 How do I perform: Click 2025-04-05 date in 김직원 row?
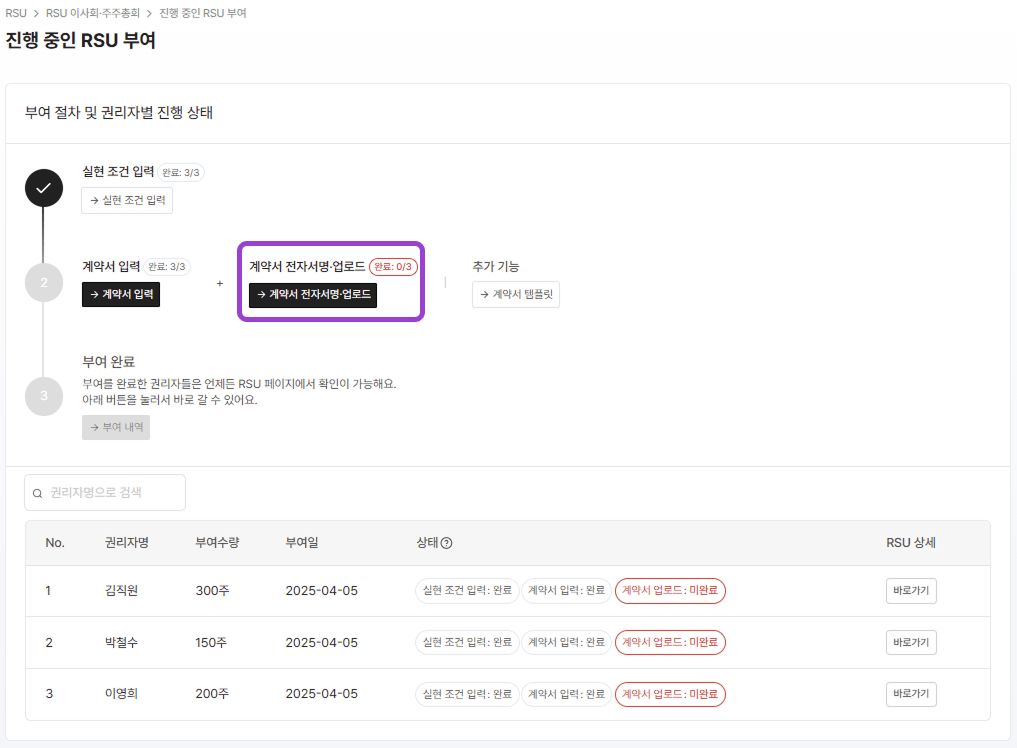pos(322,590)
